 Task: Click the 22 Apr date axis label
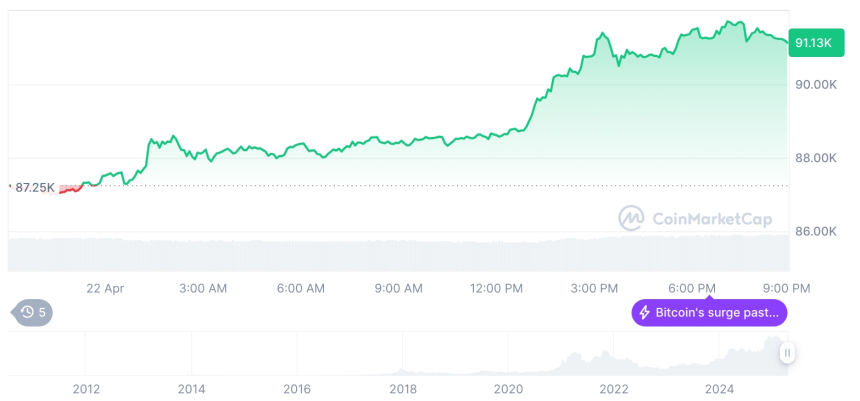pos(104,288)
